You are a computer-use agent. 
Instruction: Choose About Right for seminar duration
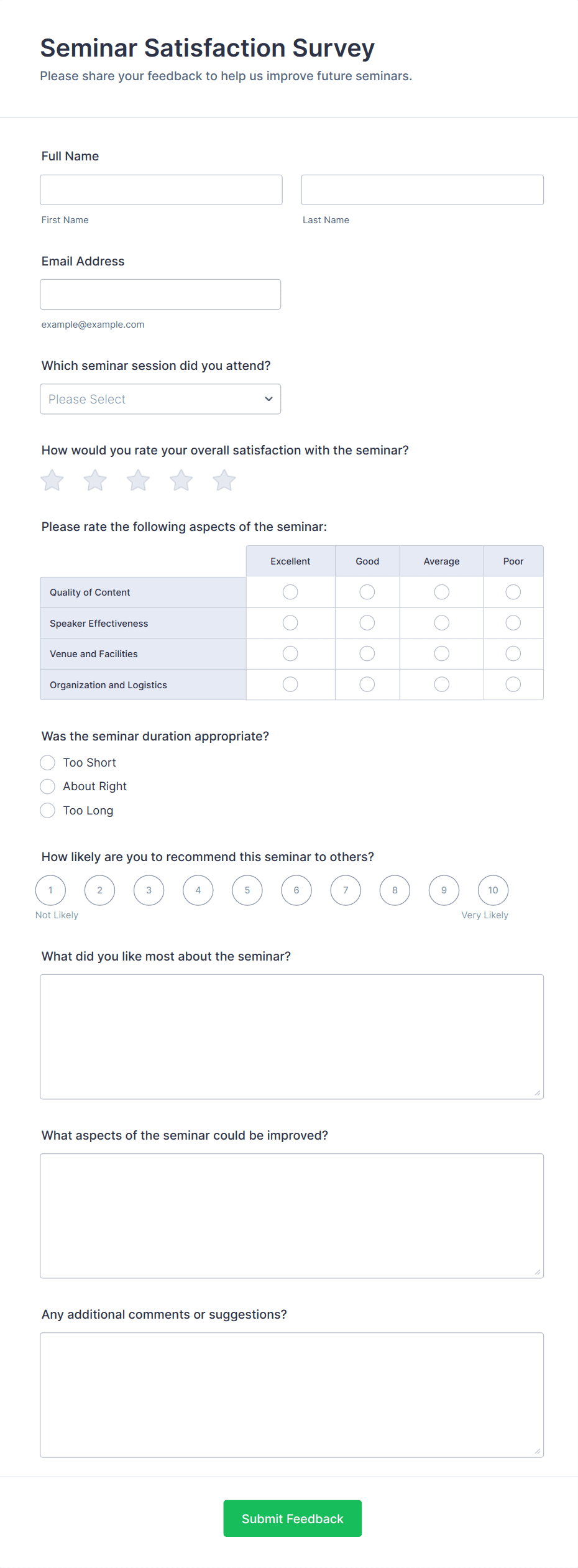[48, 786]
